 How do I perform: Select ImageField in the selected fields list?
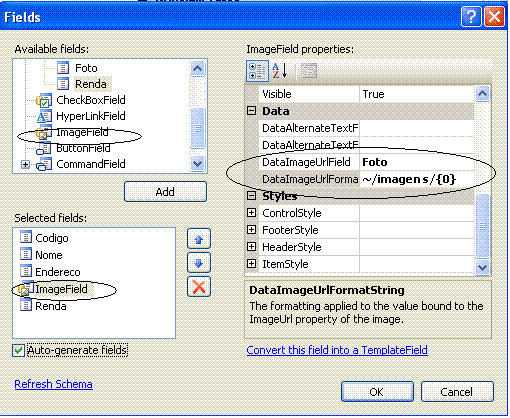(61, 289)
